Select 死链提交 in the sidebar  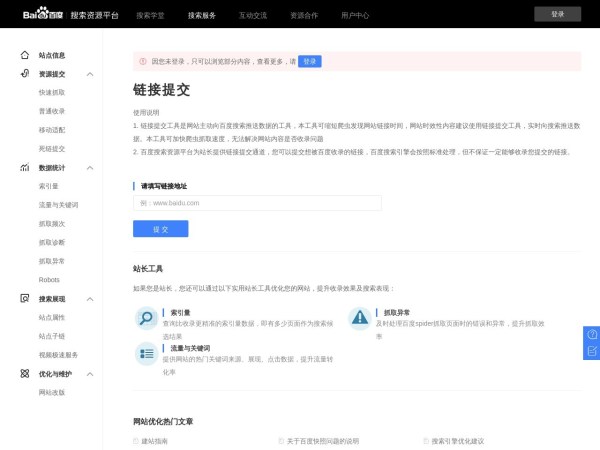click(52, 148)
